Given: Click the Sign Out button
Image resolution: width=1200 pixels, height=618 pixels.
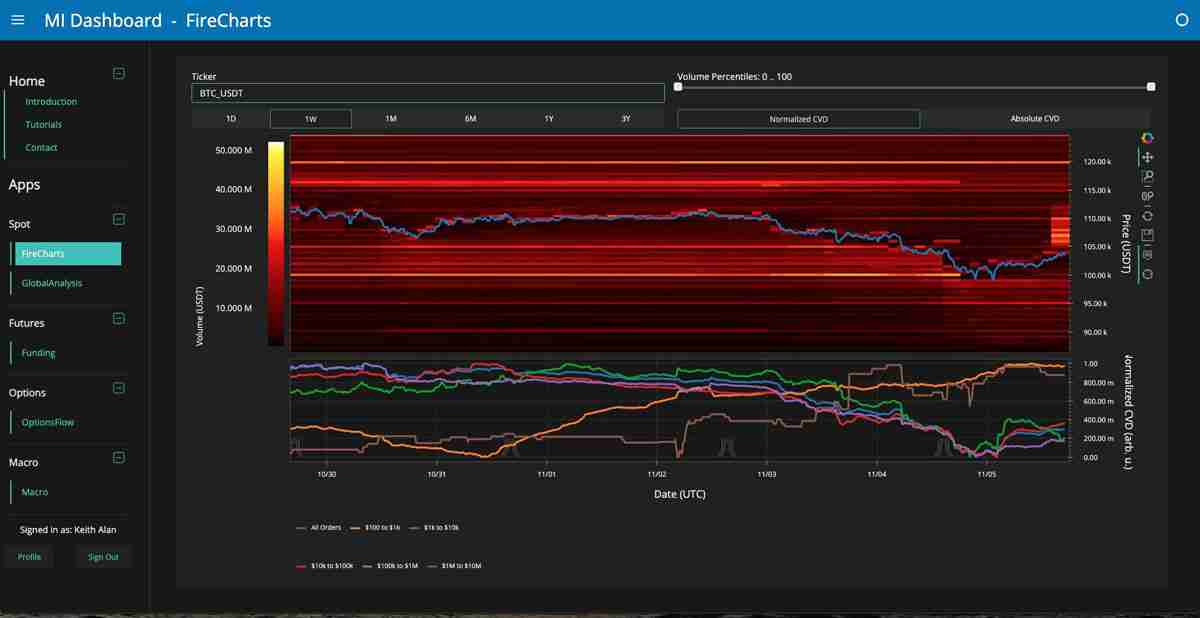Looking at the screenshot, I should 103,557.
